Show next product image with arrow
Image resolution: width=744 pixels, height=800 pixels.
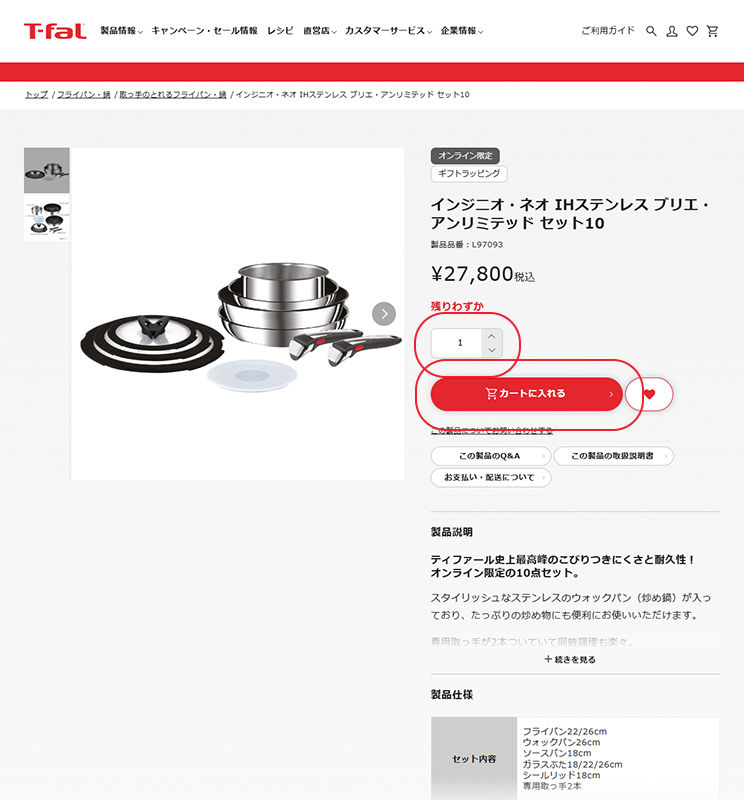pos(384,314)
